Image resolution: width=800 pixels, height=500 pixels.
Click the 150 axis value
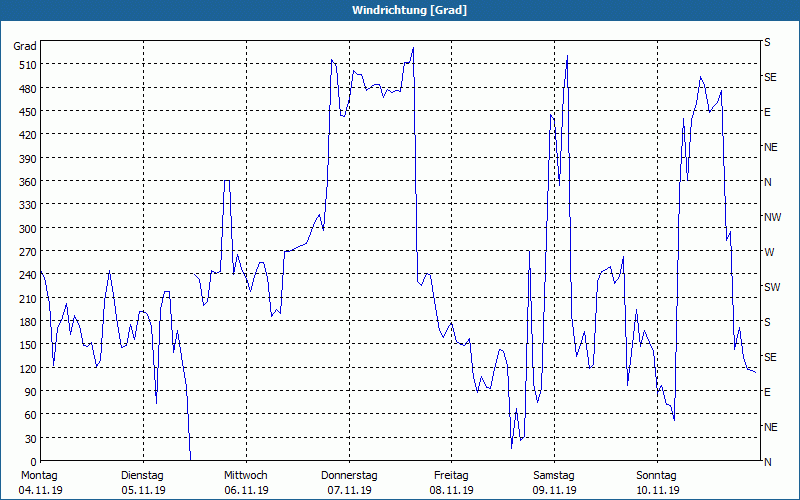click(28, 345)
